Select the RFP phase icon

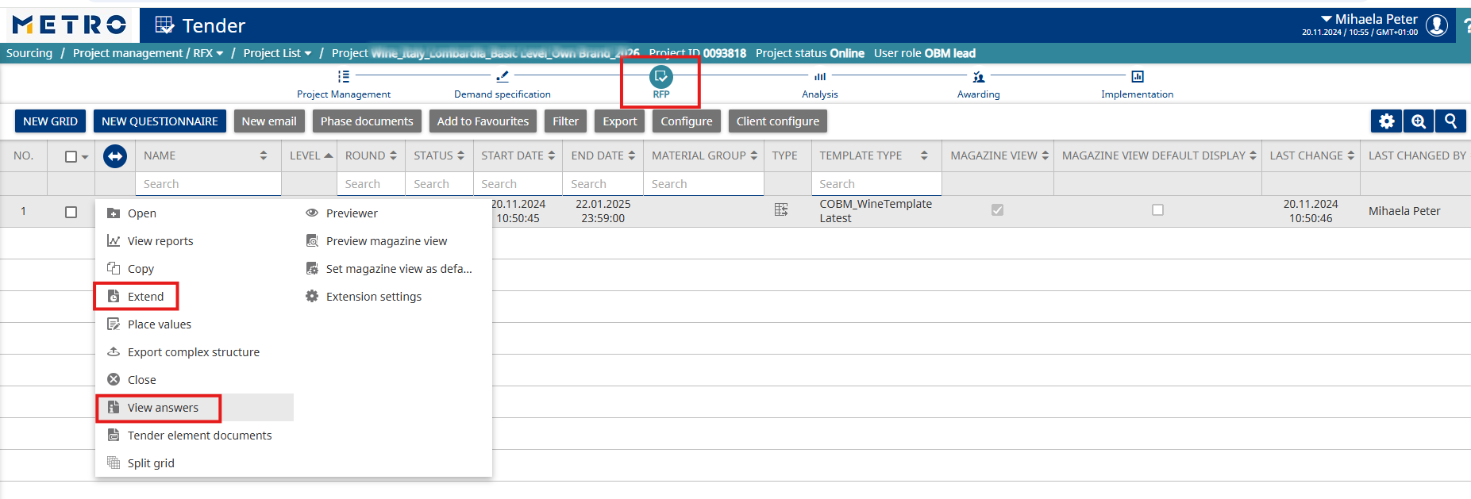661,76
